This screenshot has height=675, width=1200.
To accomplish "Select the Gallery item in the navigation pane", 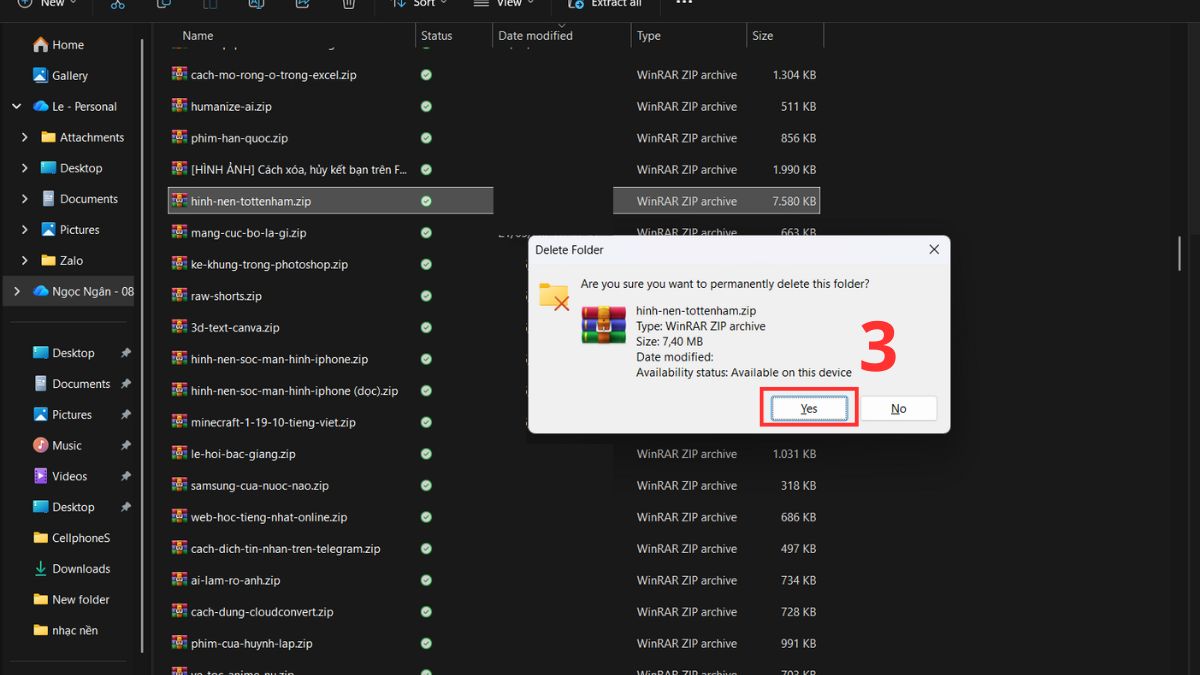I will 68,75.
